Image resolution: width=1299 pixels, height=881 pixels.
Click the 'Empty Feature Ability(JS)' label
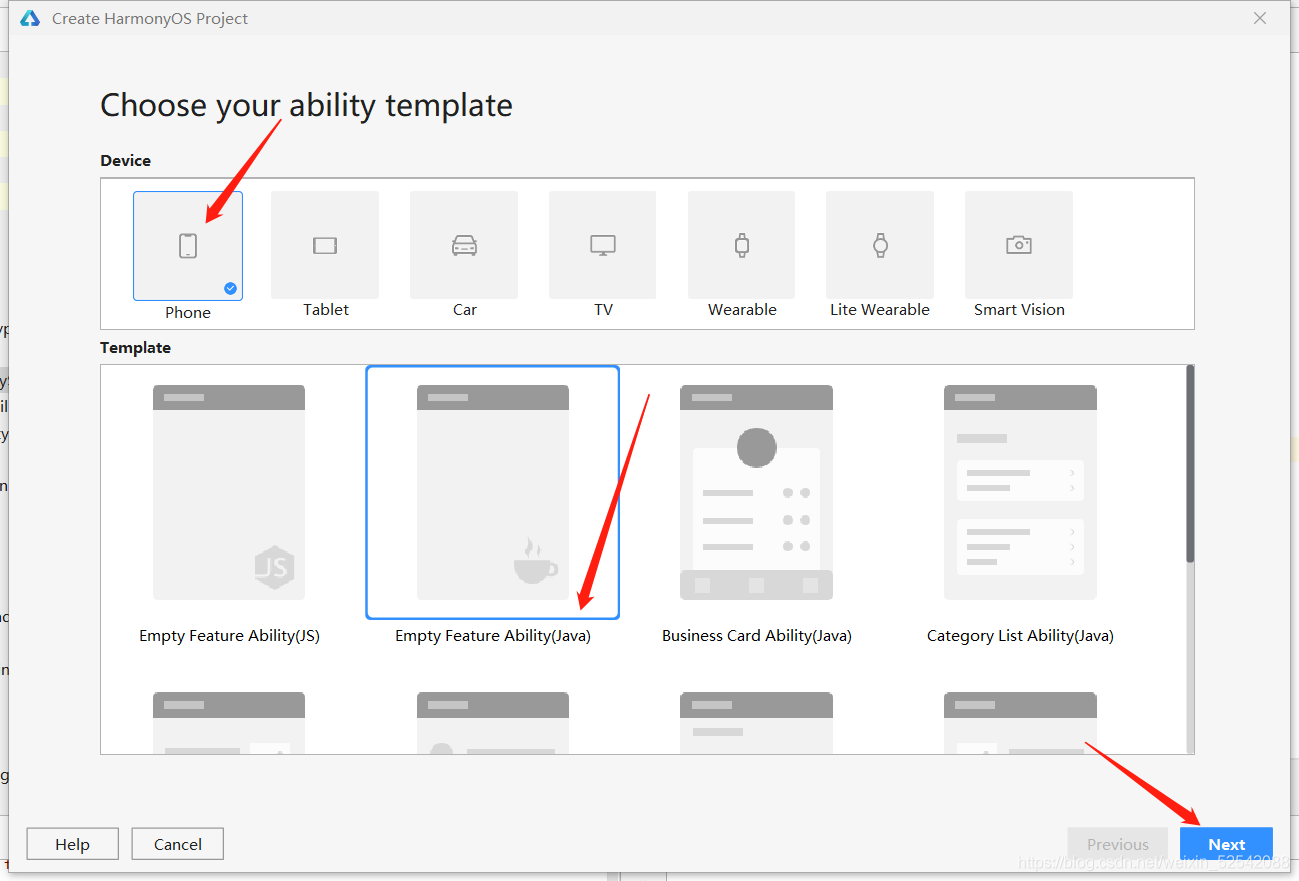[229, 635]
